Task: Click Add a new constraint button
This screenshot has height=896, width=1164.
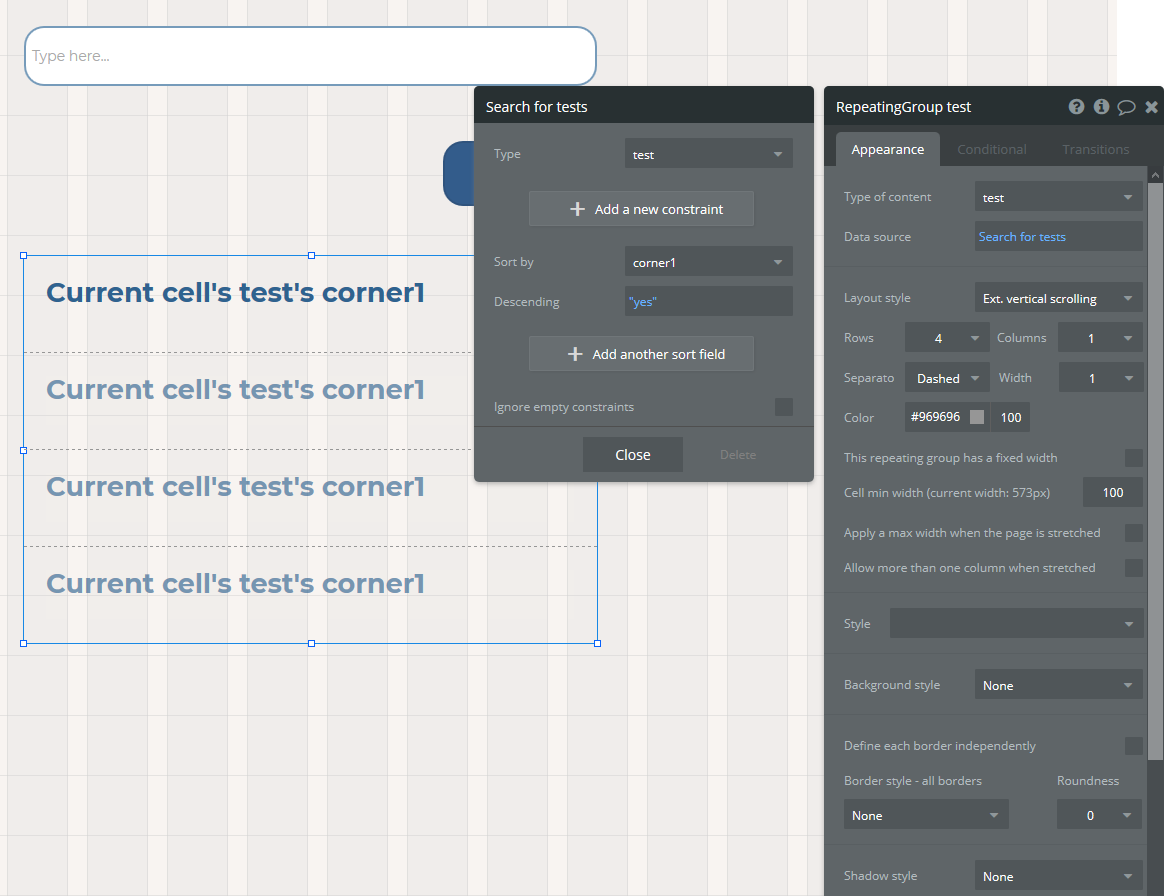Action: (x=641, y=209)
